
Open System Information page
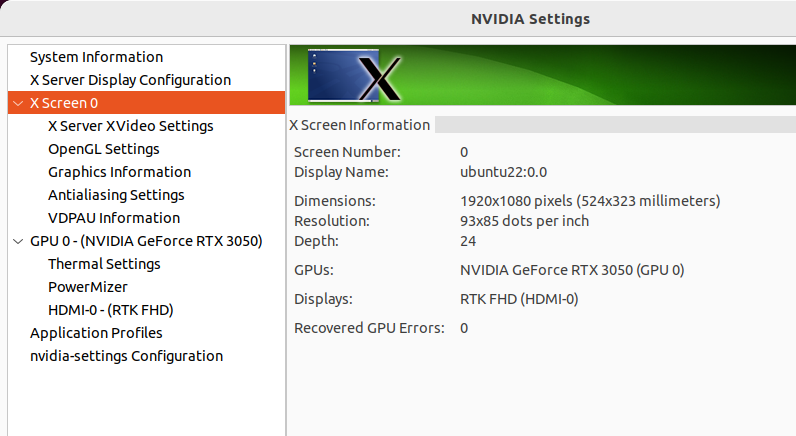(x=96, y=57)
